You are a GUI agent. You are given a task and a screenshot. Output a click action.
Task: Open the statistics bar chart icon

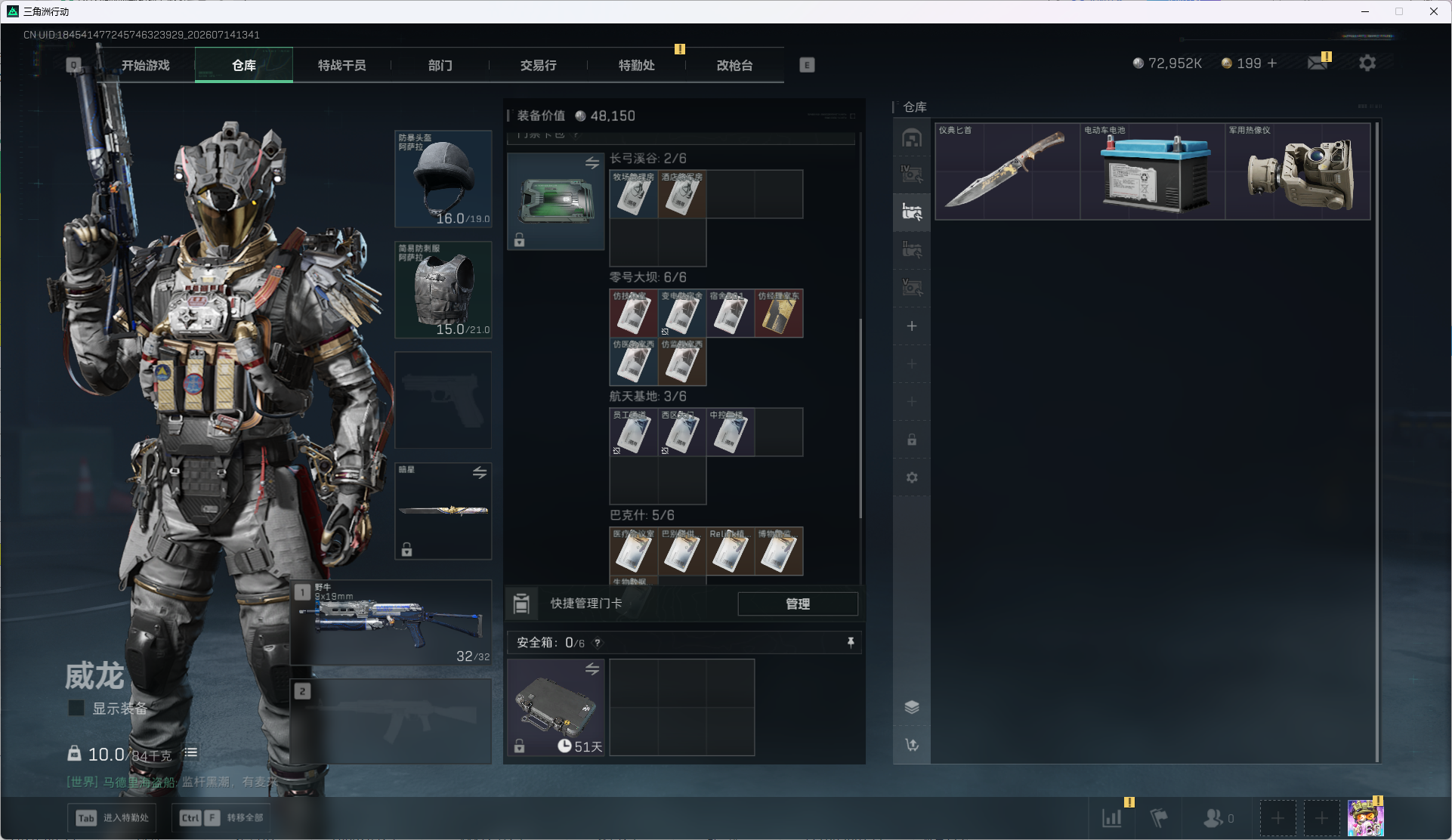(x=1112, y=818)
